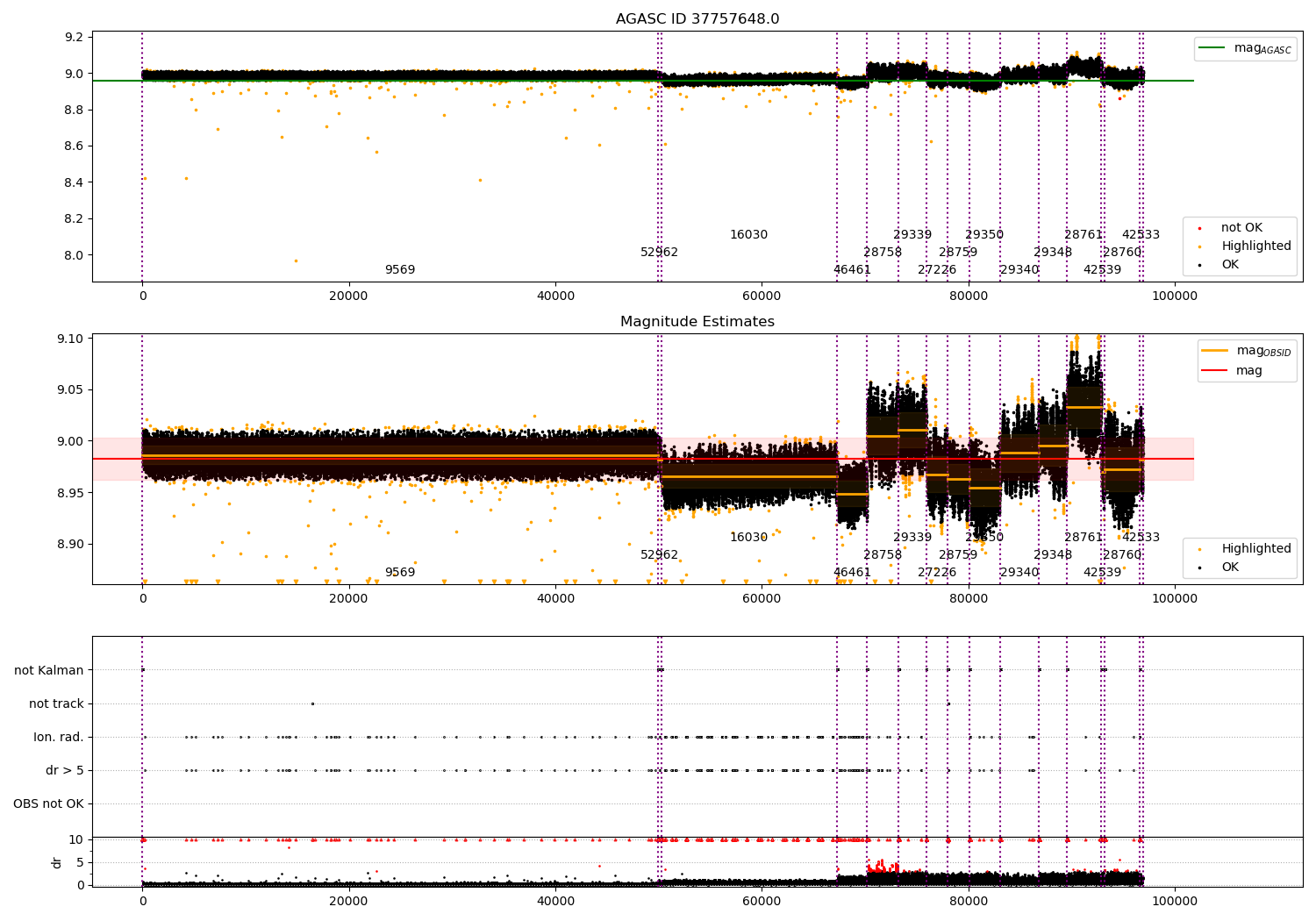Select 'Highlighted' in the middle plot lower legend
Screen dimensions: 1316x921
click(x=1256, y=549)
